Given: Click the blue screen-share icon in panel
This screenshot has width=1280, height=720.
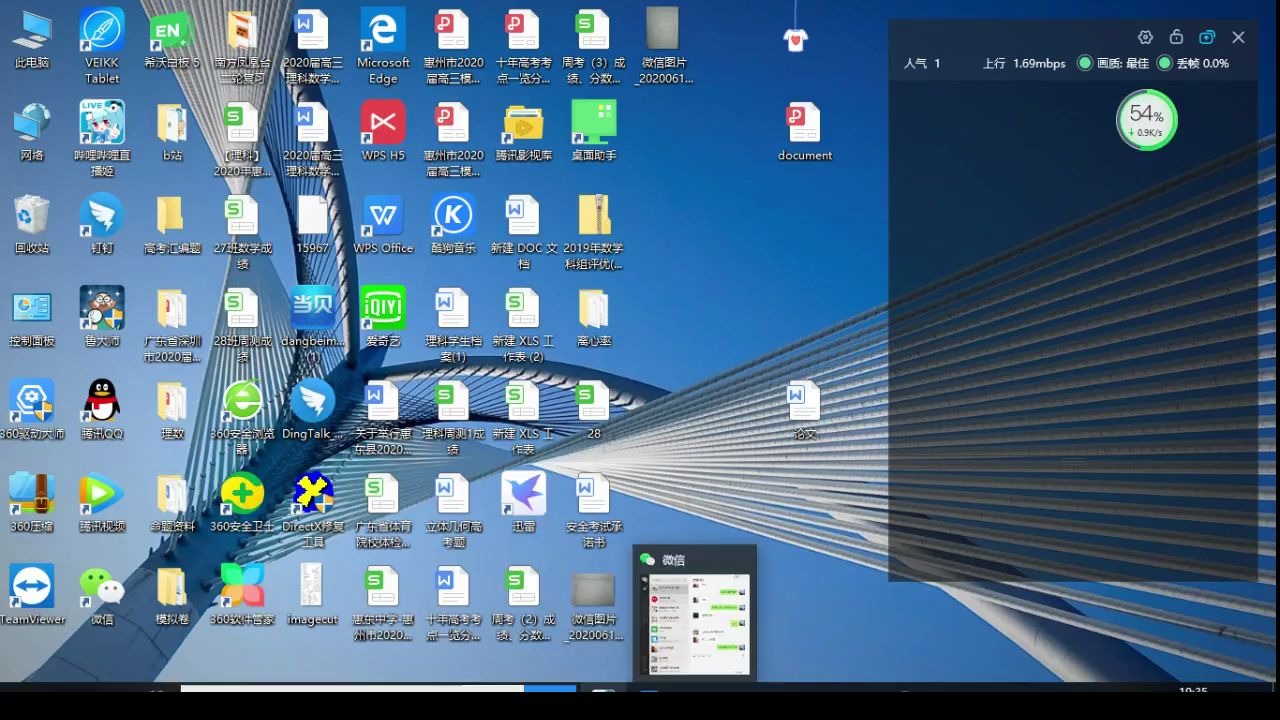Looking at the screenshot, I should click(x=1207, y=37).
